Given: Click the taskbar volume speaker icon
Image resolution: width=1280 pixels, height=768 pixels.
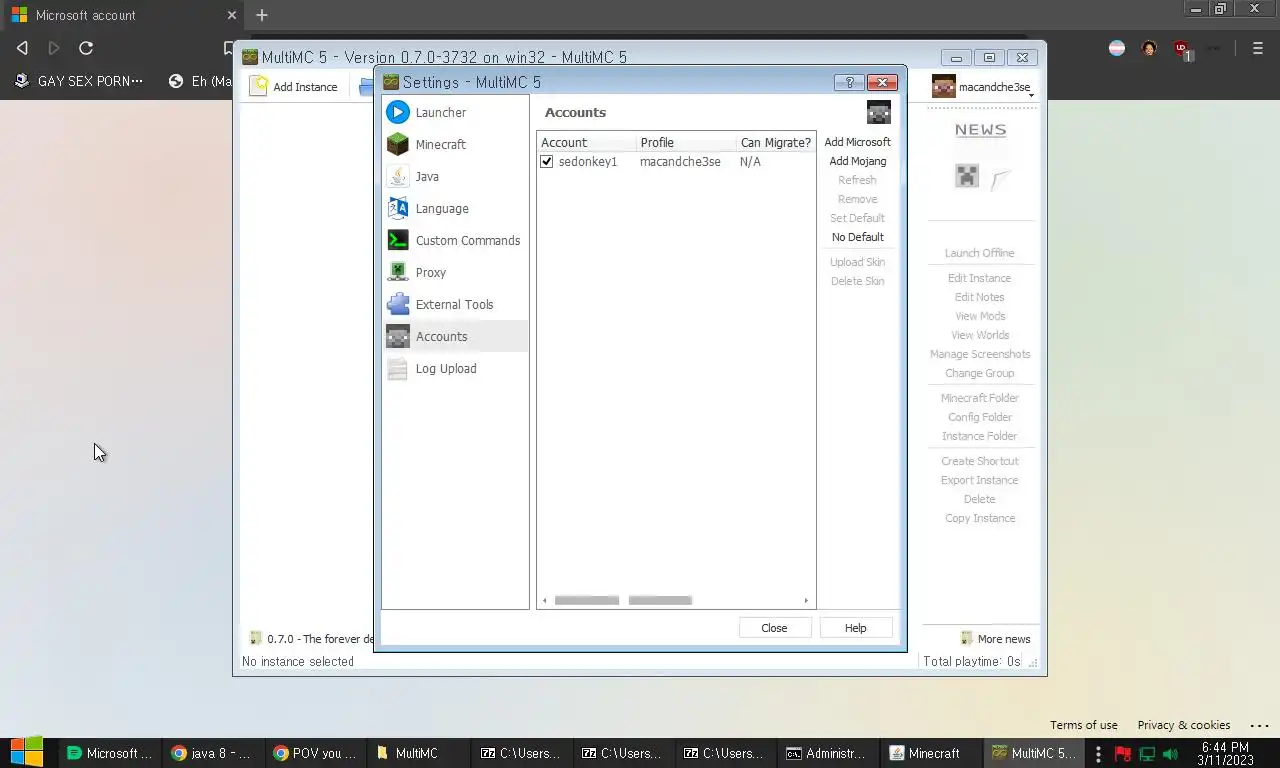Looking at the screenshot, I should (1170, 754).
